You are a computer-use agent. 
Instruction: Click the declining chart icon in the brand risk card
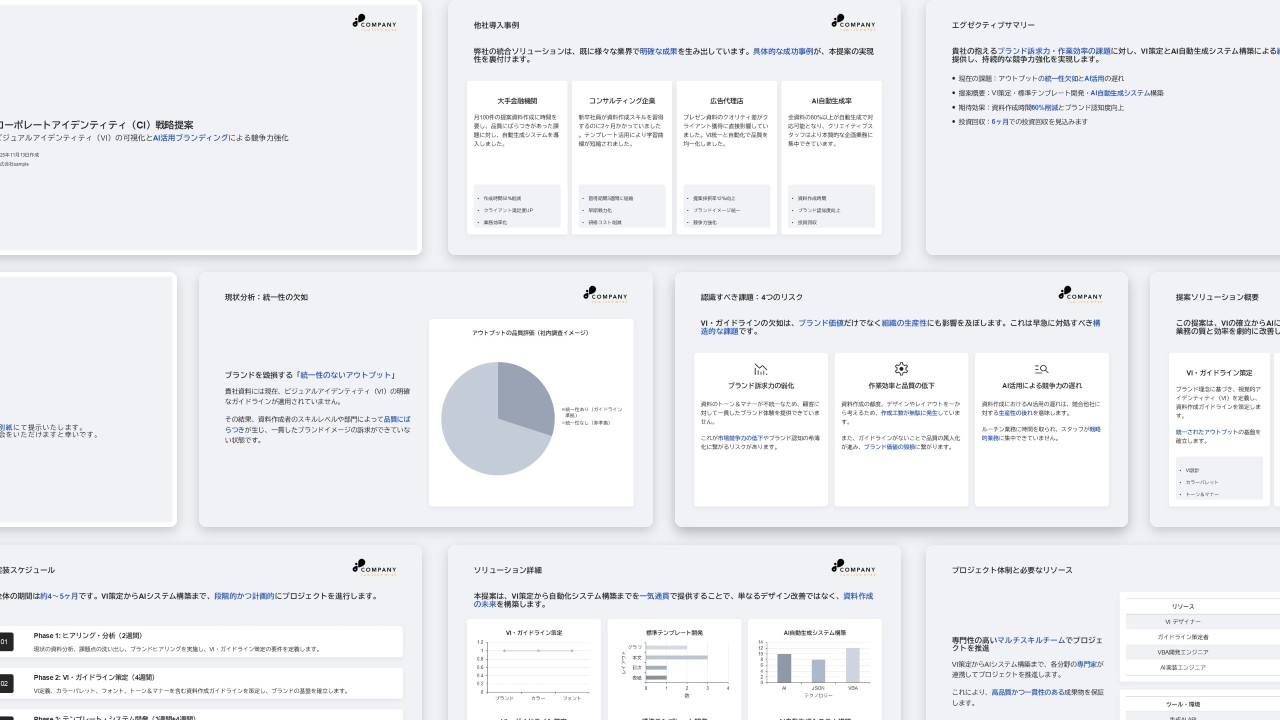click(x=761, y=369)
